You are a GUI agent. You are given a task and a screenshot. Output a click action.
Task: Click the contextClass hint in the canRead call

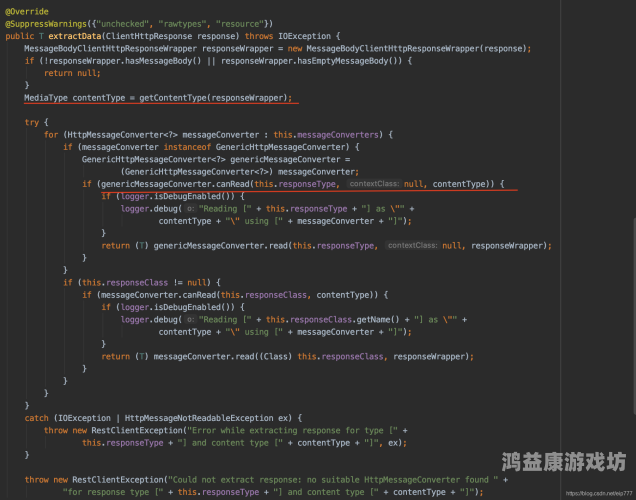point(374,184)
